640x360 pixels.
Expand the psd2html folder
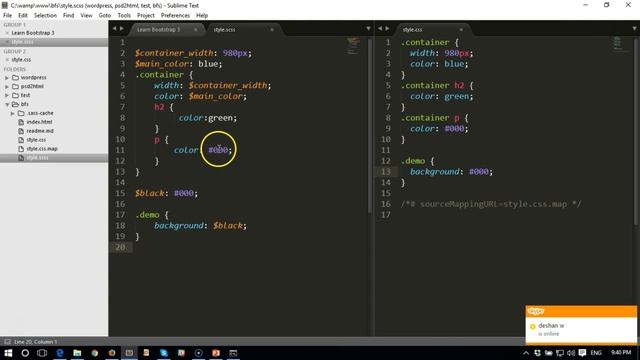7,87
